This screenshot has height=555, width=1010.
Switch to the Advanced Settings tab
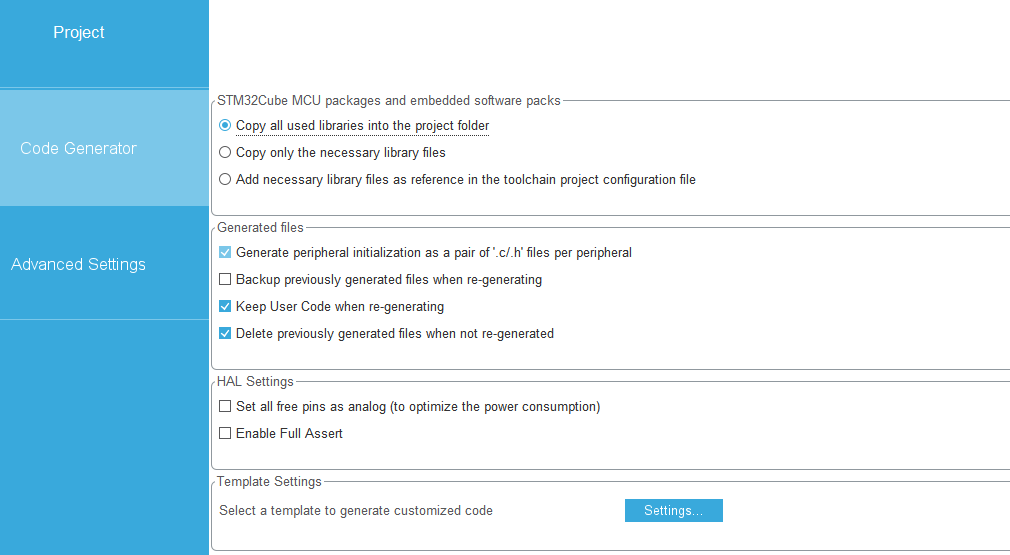tap(79, 264)
